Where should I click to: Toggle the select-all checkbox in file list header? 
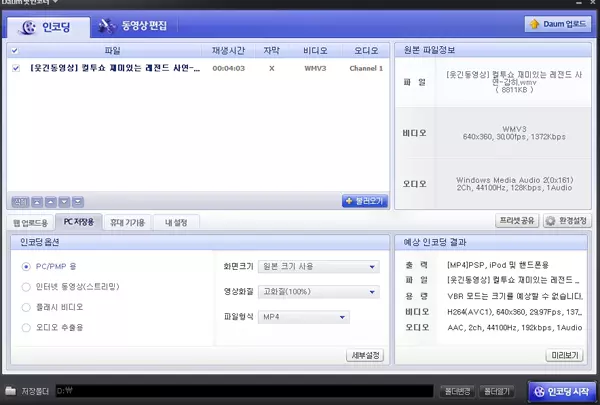coord(15,51)
